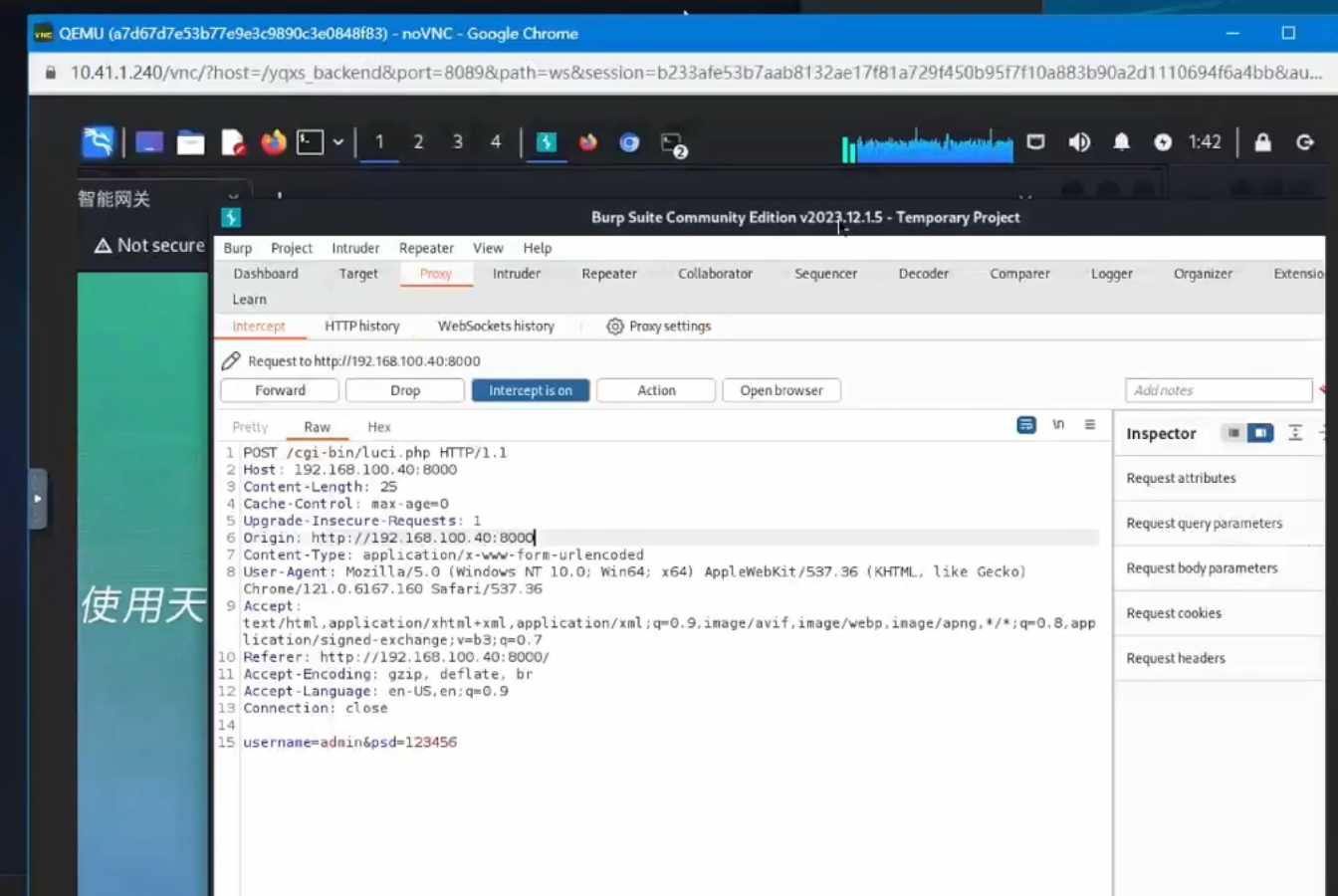Open the notifications bell icon

[1121, 142]
